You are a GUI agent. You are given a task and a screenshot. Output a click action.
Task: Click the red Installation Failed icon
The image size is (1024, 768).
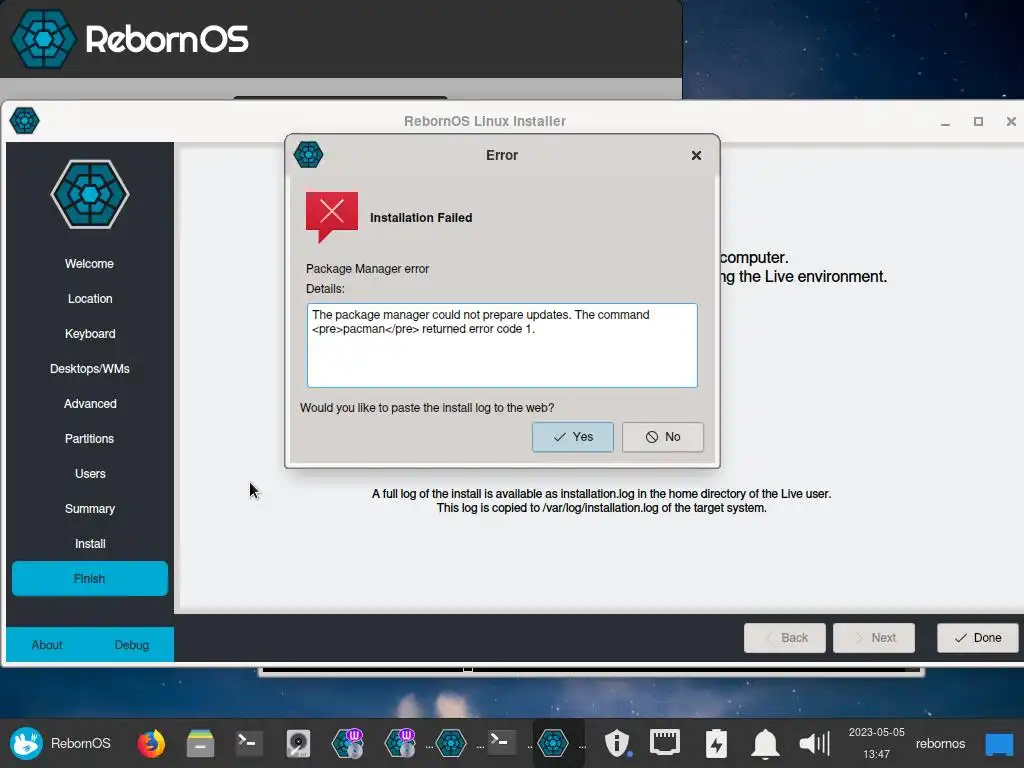pyautogui.click(x=332, y=216)
